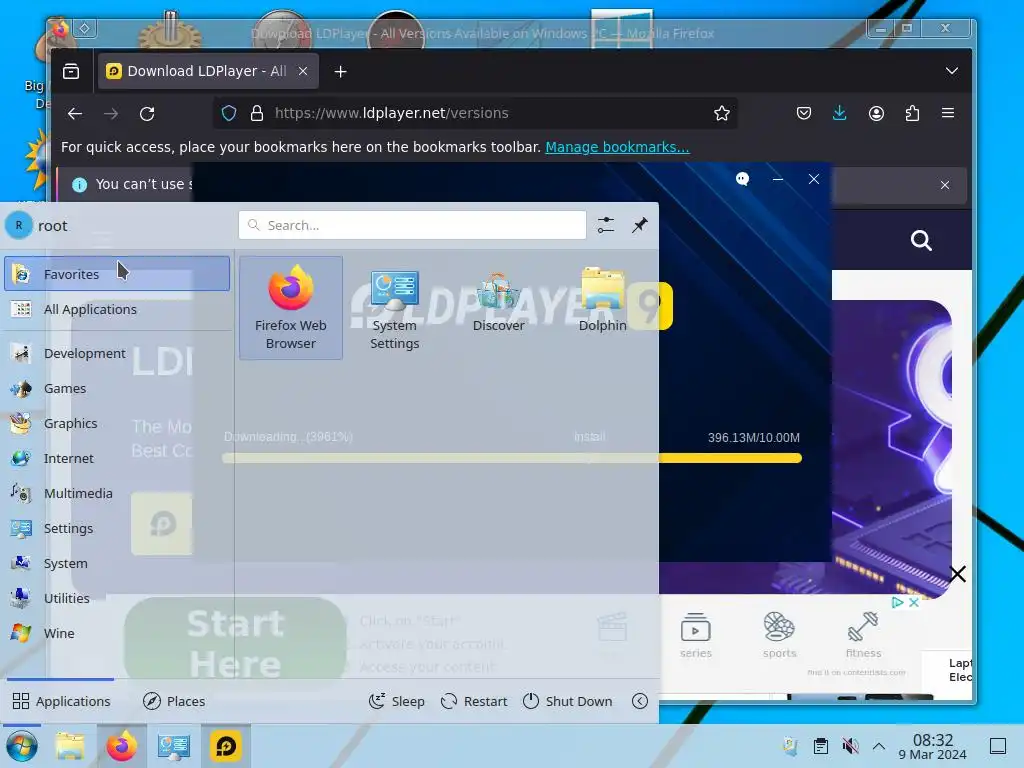Click the root user avatar
The height and width of the screenshot is (768, 1024).
point(19,225)
